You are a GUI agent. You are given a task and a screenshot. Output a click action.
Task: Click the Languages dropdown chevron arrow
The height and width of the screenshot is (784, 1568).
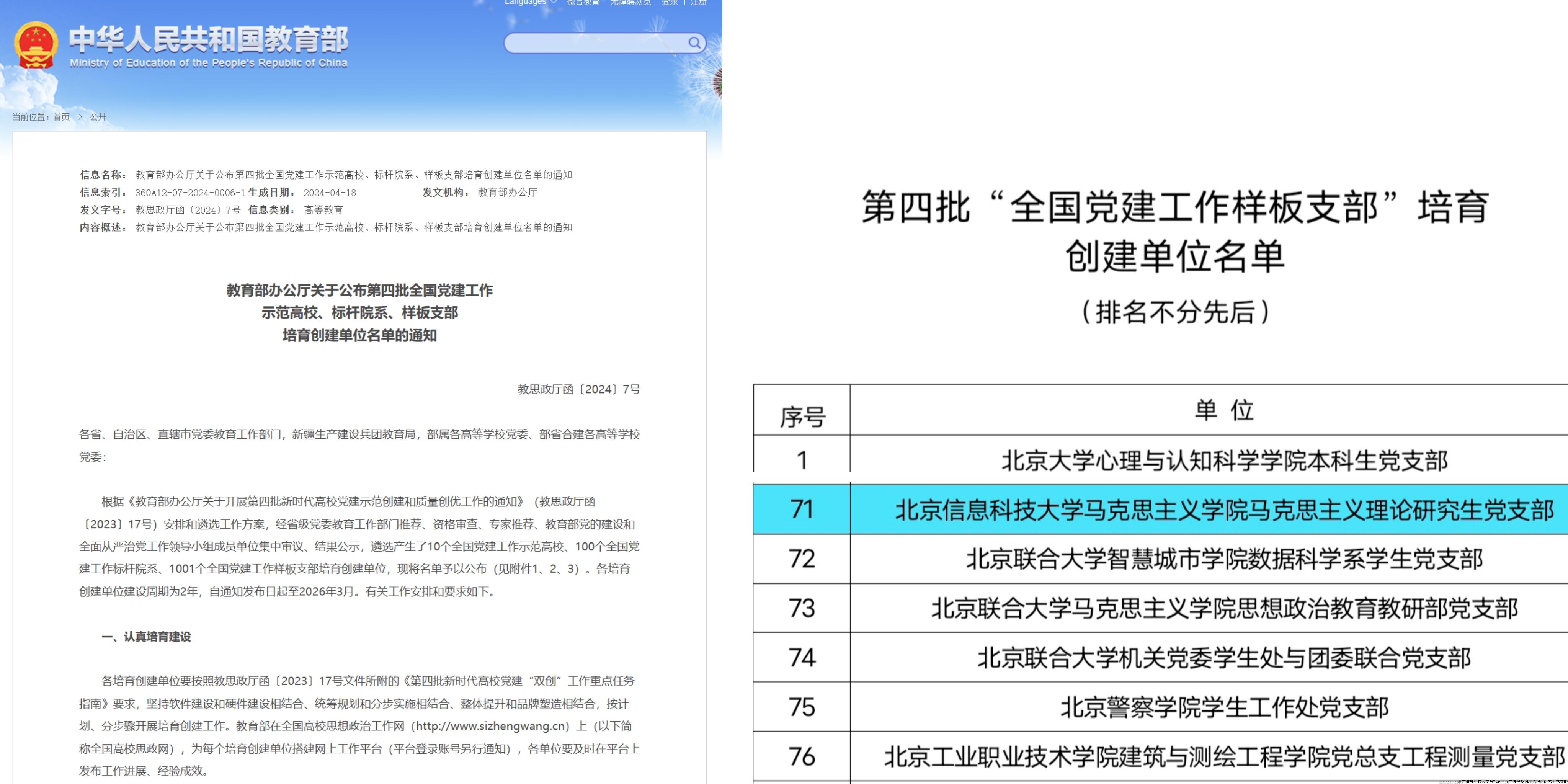click(x=553, y=3)
